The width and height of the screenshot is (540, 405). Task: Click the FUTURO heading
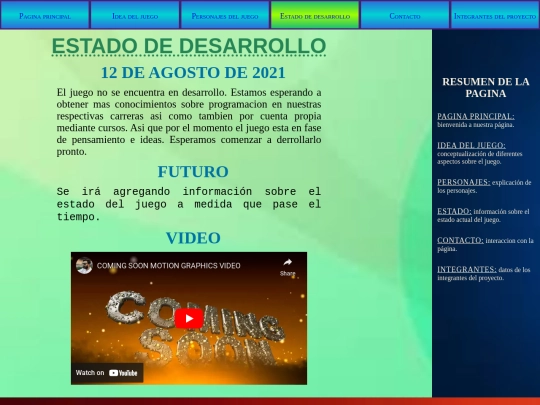tap(193, 172)
